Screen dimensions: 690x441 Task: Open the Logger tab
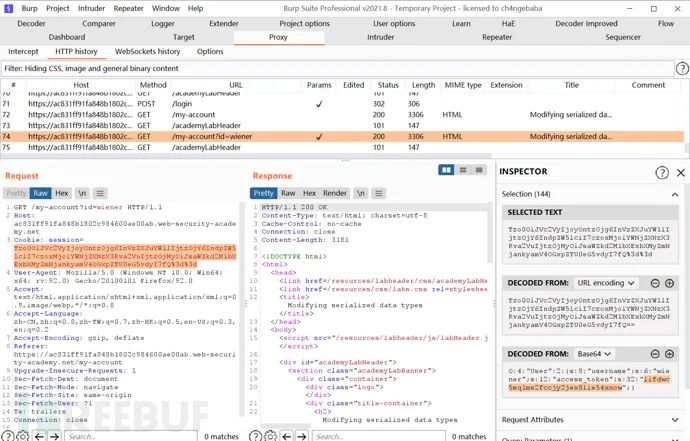(162, 24)
